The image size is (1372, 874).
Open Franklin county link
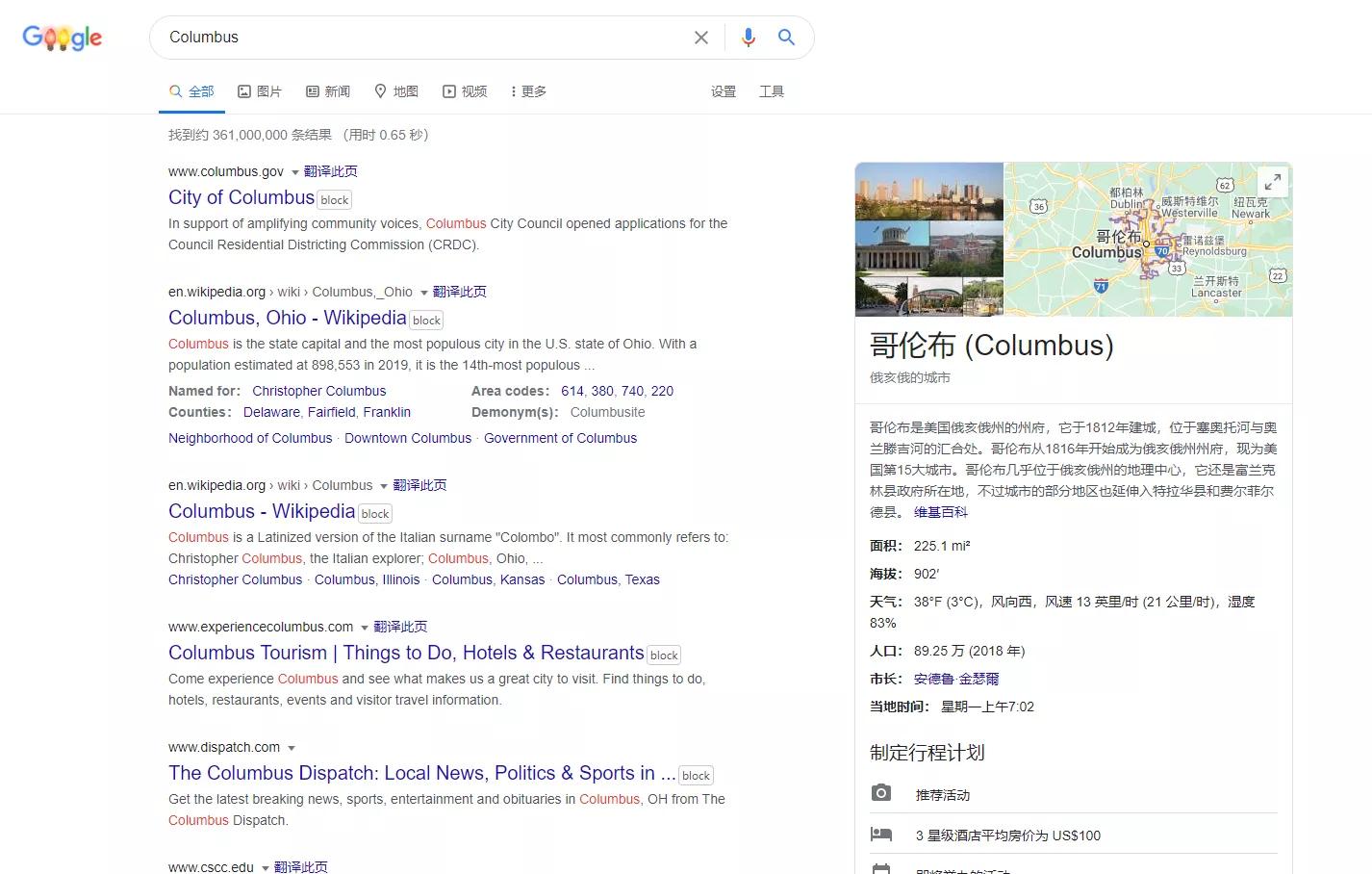tap(387, 412)
